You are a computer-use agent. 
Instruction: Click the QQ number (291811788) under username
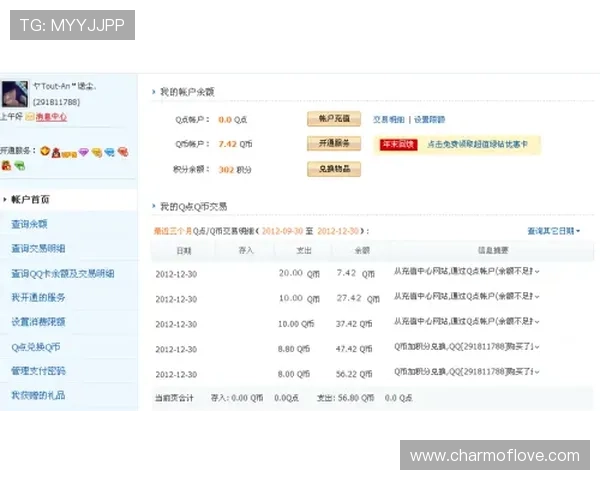coord(57,102)
